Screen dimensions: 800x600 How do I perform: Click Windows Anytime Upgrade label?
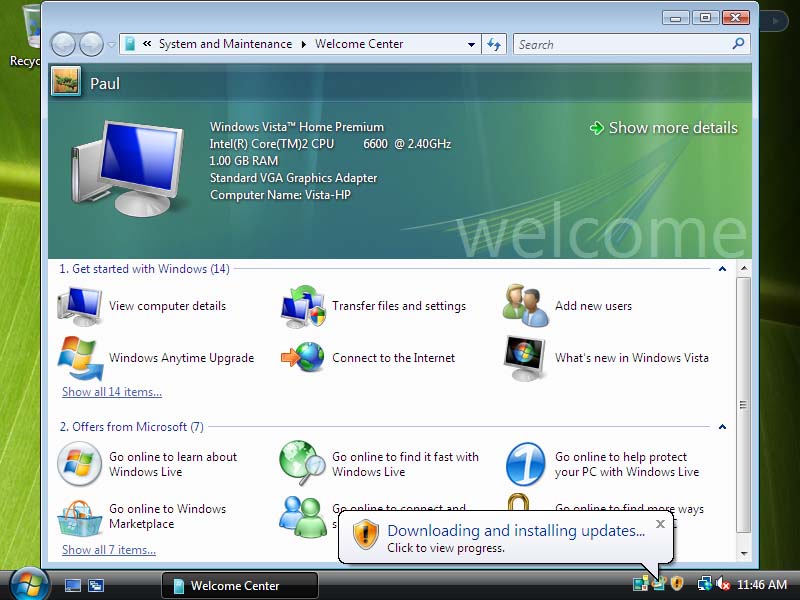click(x=181, y=358)
